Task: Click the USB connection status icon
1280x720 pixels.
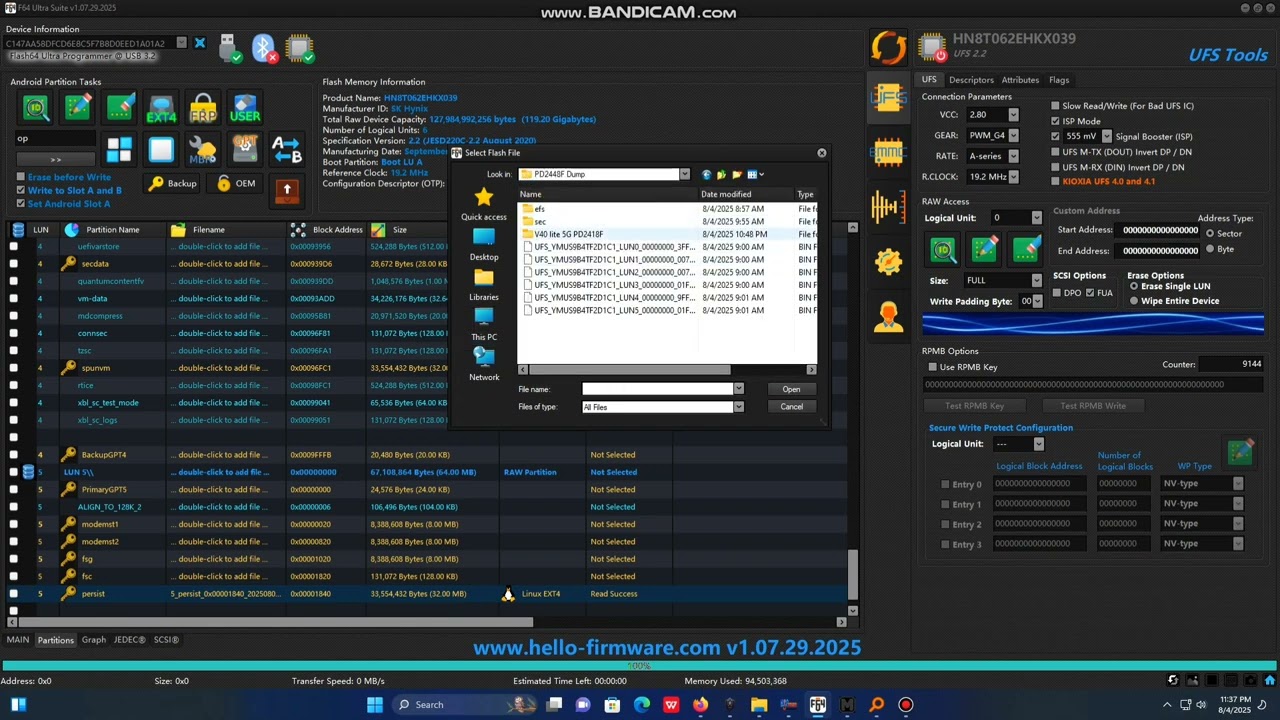Action: [x=229, y=47]
